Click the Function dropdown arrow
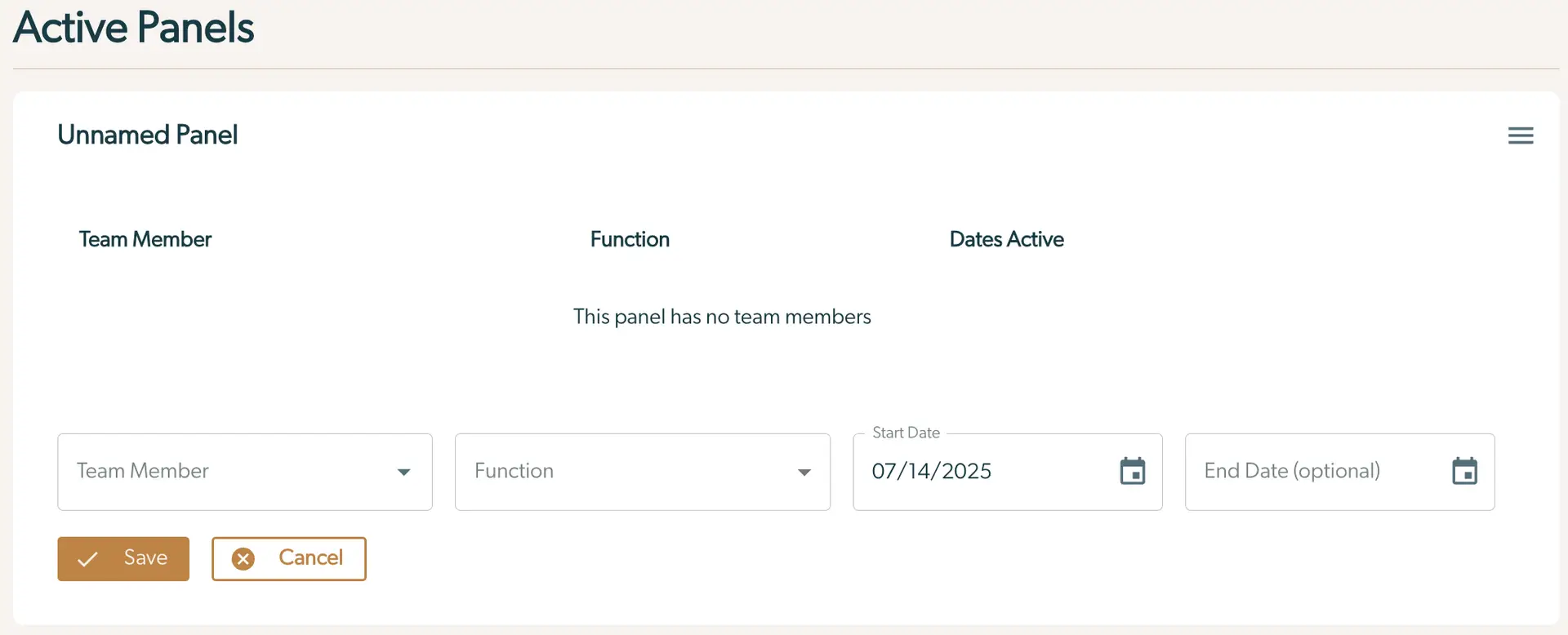The width and height of the screenshot is (1568, 635). 804,473
